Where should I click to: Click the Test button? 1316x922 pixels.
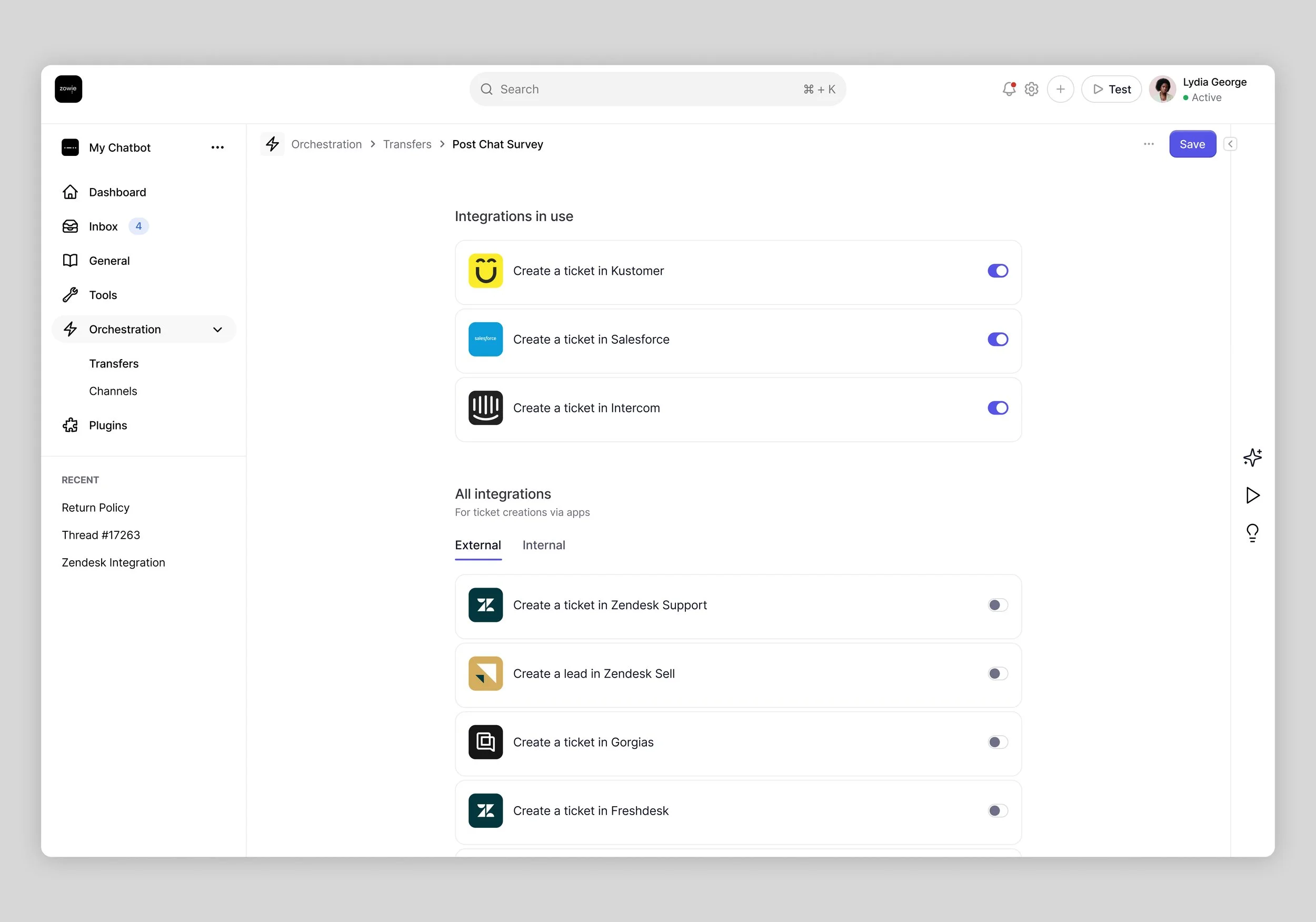1111,89
